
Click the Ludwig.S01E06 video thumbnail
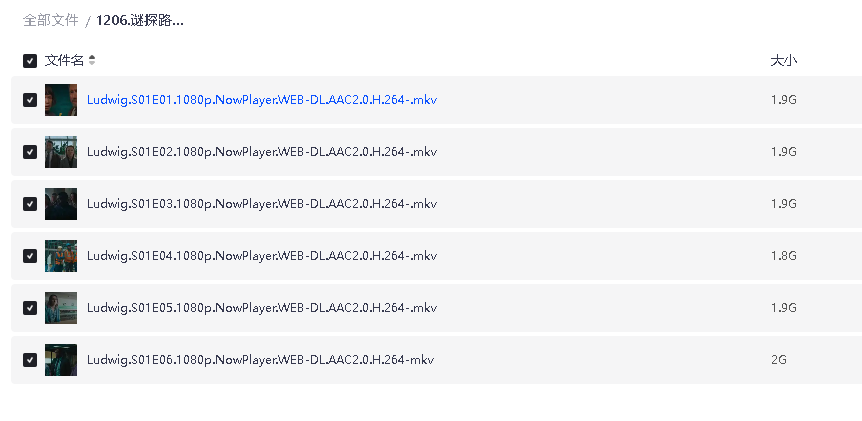61,360
